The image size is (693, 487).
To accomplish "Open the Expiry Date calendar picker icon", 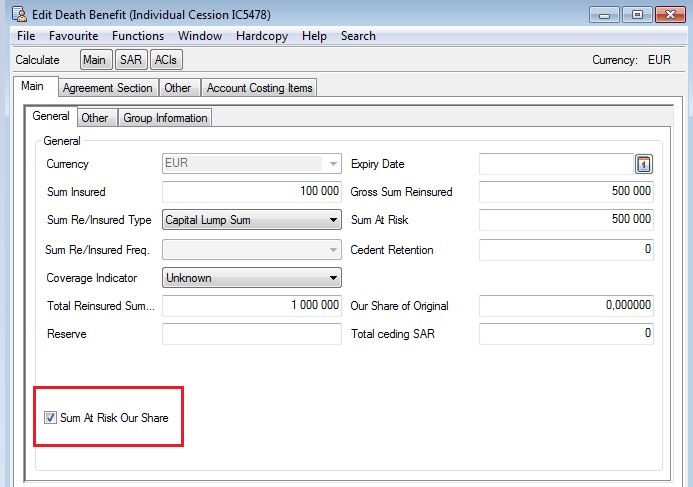I will [x=644, y=164].
